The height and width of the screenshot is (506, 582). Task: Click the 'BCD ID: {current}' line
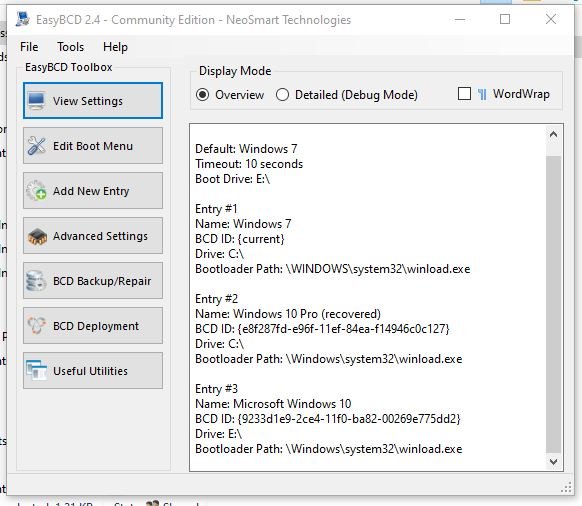click(x=240, y=239)
